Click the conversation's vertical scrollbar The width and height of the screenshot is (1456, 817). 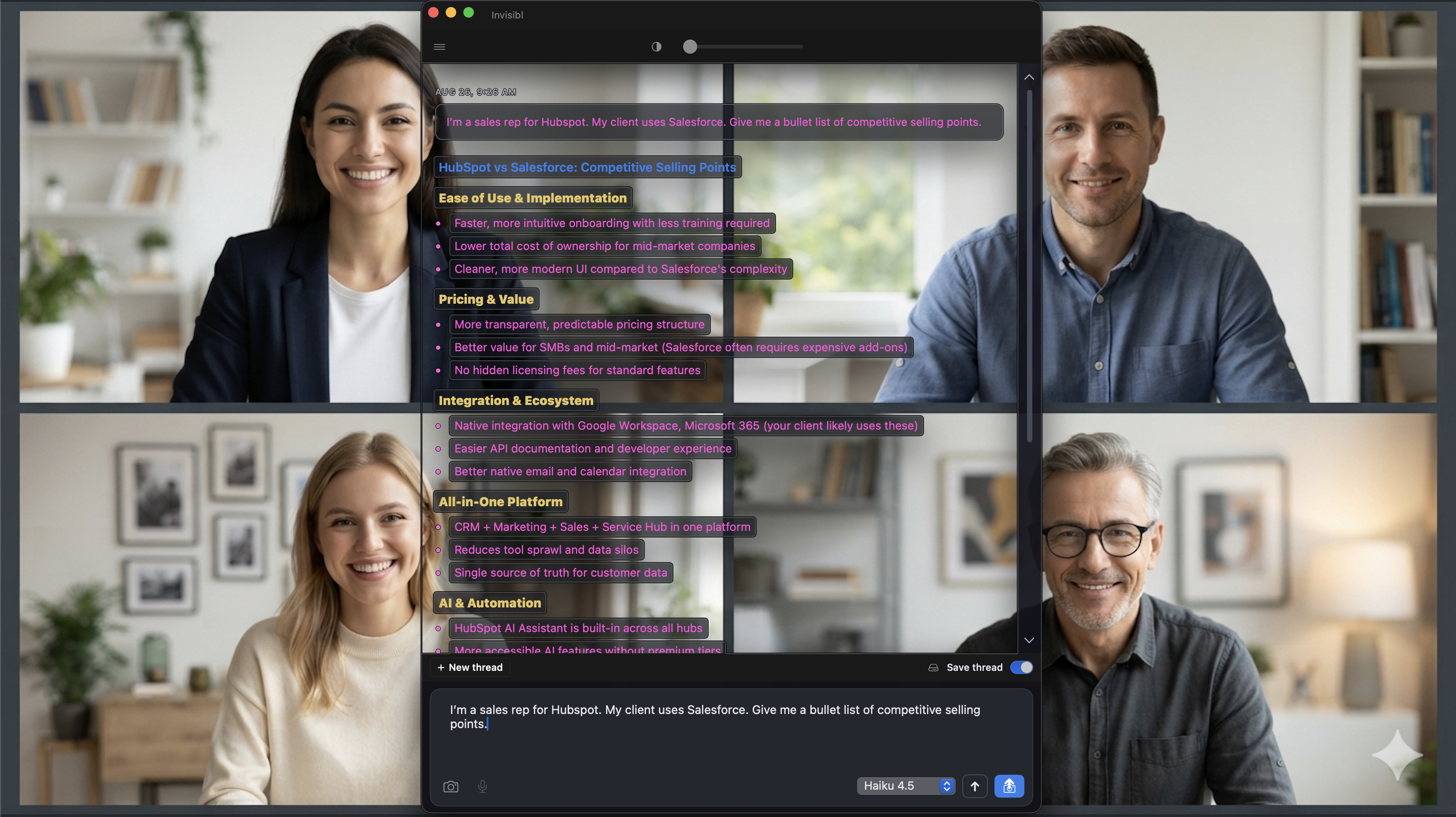1029,265
